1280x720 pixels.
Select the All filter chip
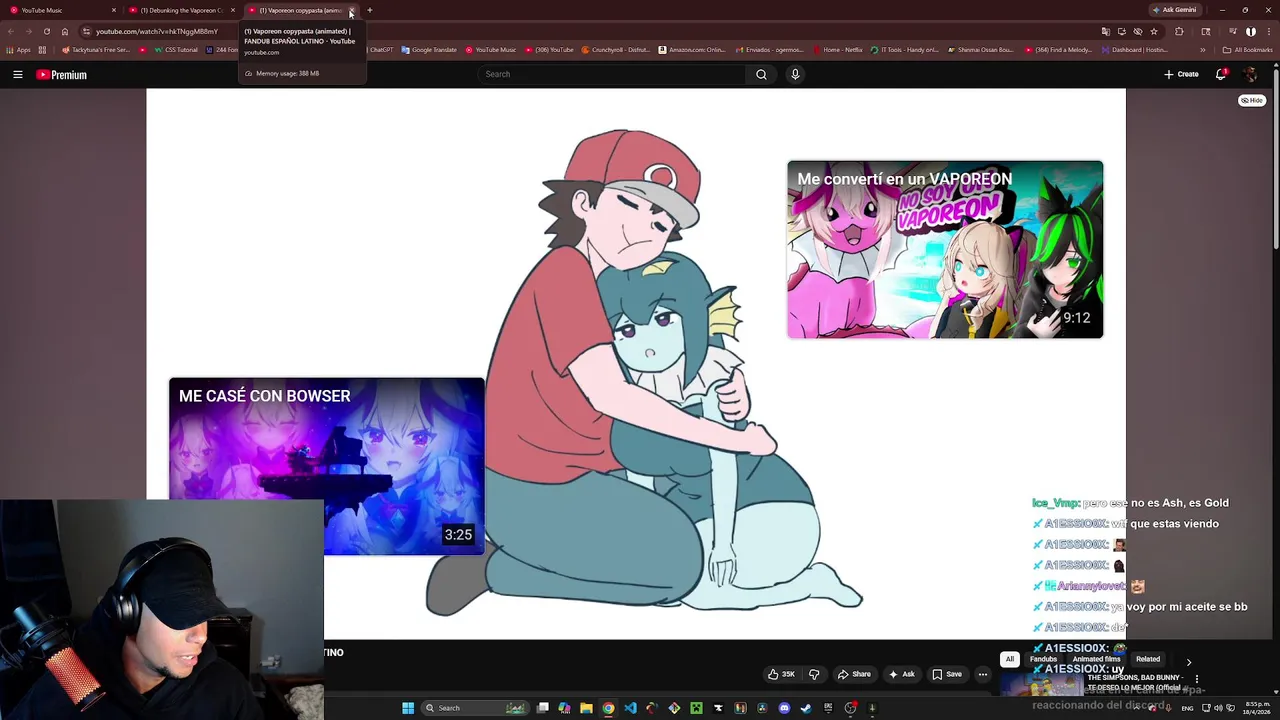tap(1010, 659)
